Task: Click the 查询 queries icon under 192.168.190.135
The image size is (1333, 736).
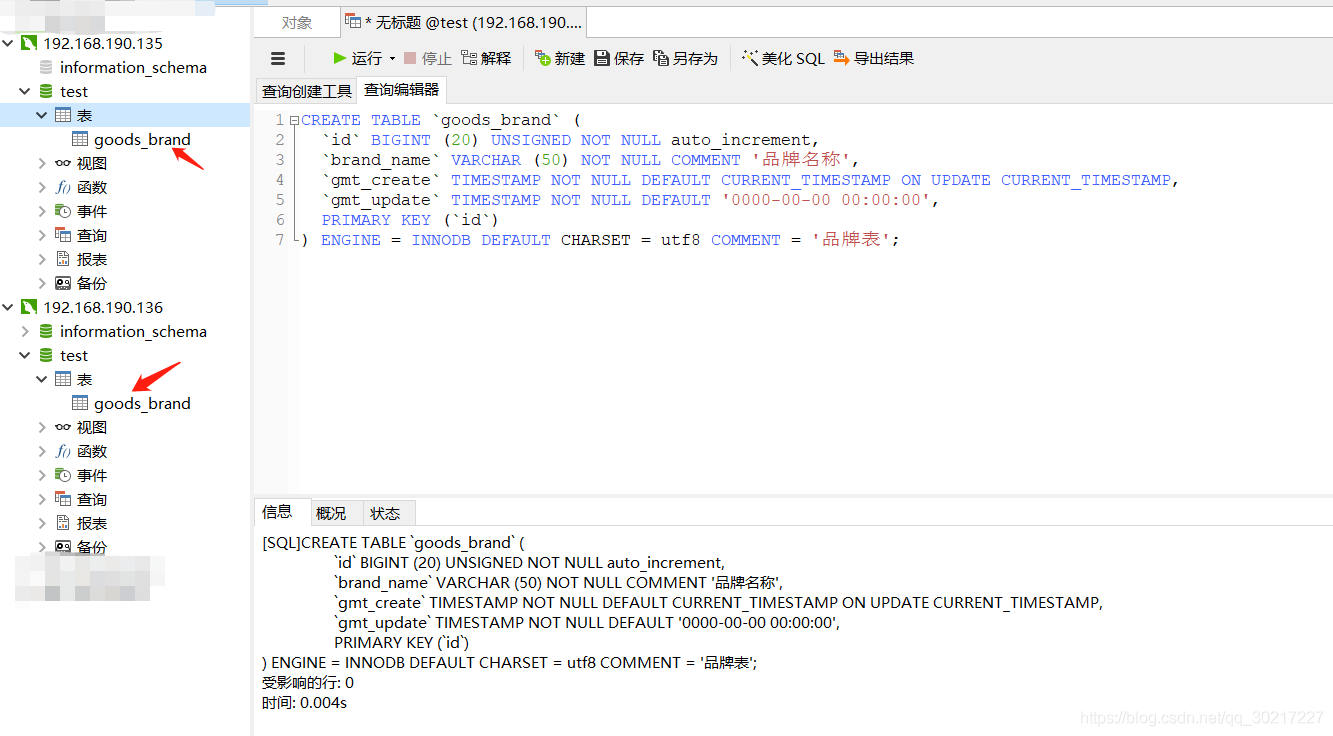Action: click(x=63, y=236)
